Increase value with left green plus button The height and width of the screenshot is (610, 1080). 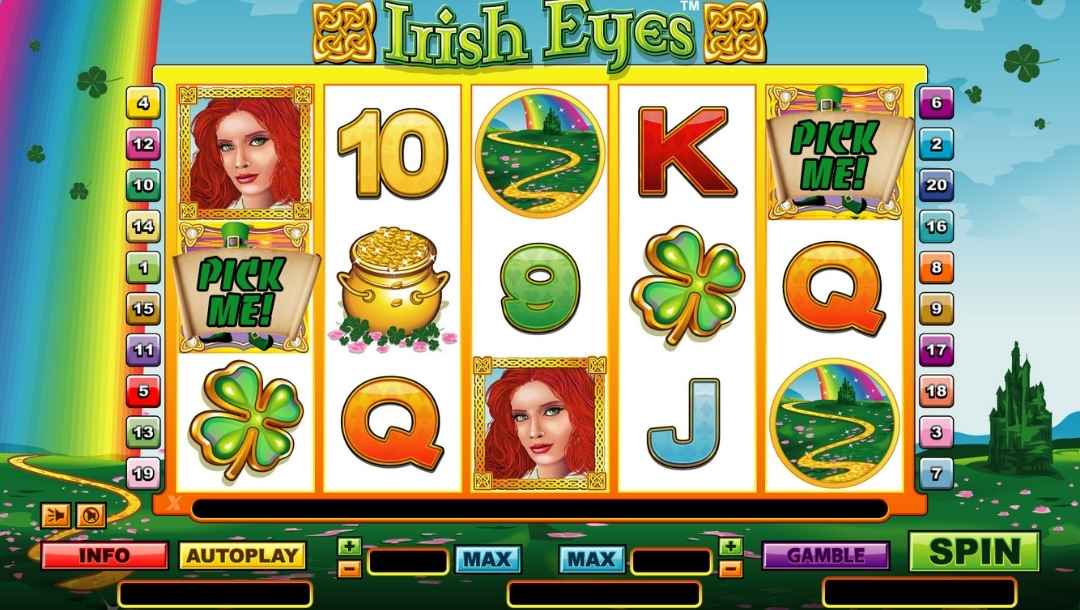349,547
